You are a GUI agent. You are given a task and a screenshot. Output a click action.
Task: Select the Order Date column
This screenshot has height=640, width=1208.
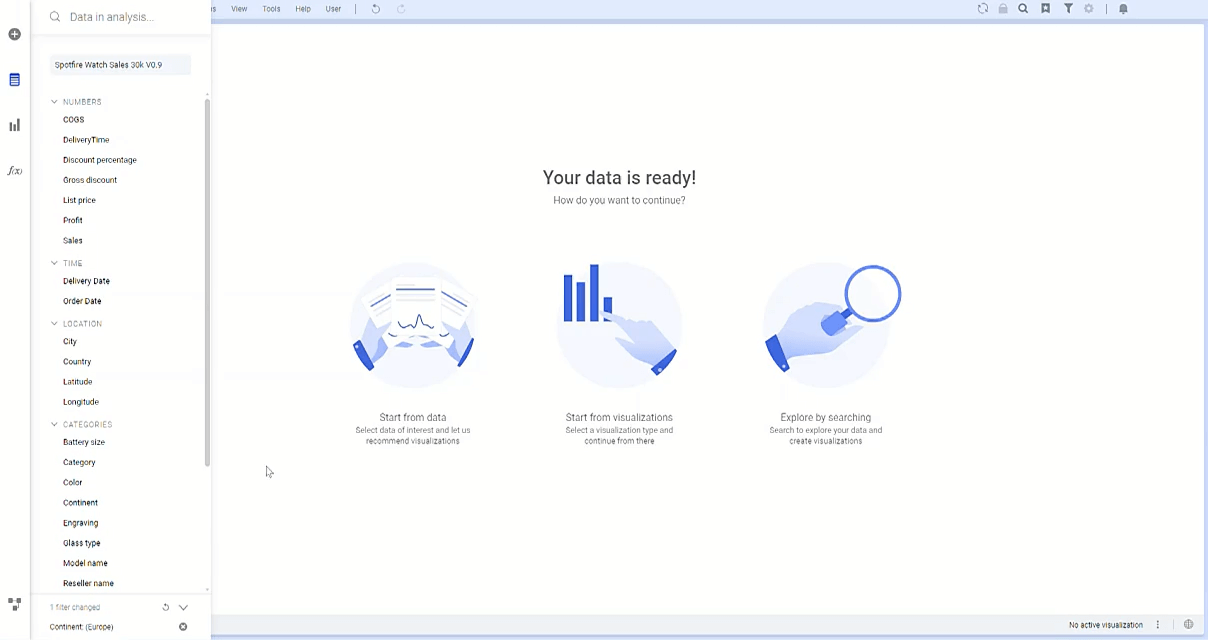pos(82,301)
